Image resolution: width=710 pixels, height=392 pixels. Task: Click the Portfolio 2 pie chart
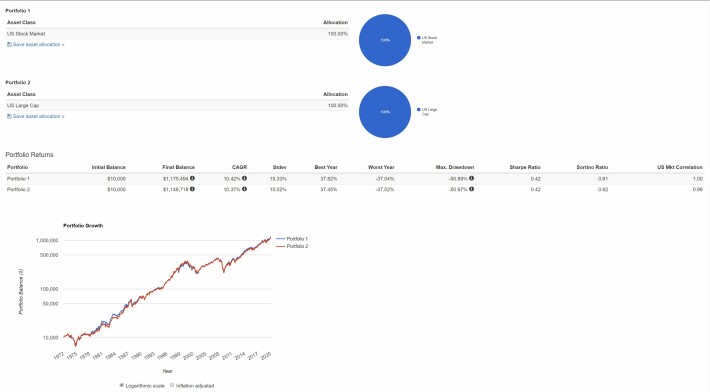[x=385, y=112]
